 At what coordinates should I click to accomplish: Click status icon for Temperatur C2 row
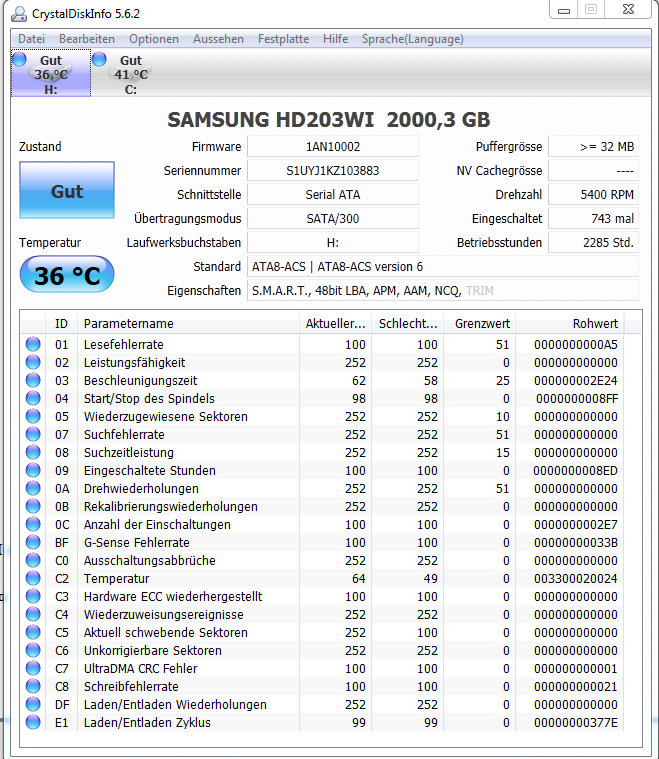tap(33, 578)
